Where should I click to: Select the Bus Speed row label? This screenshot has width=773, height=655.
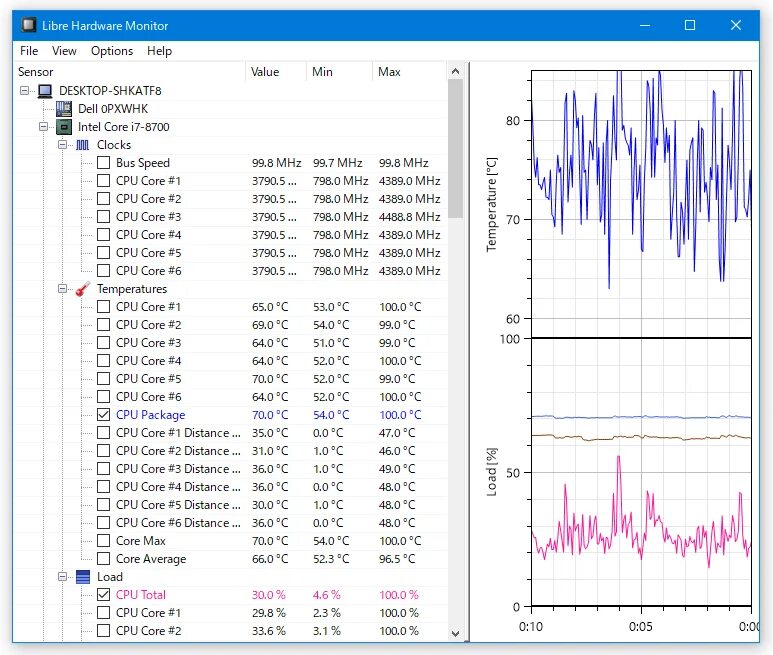coord(143,163)
